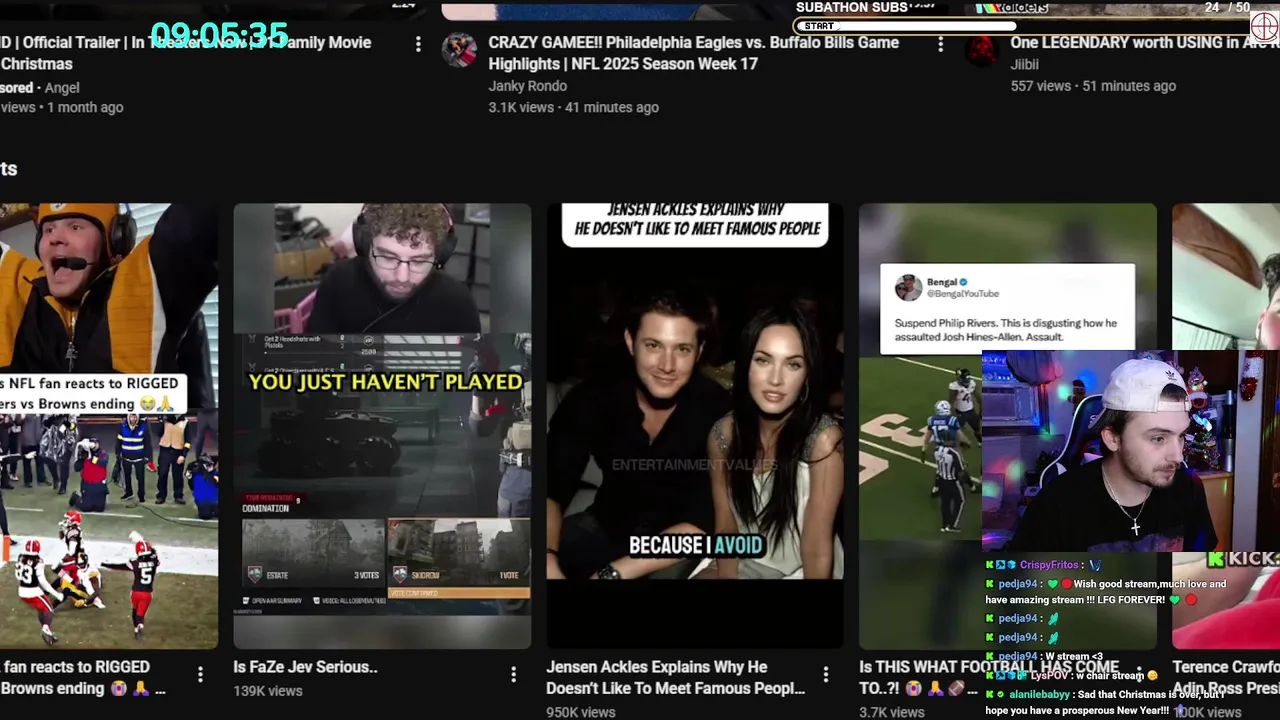Open Jensen Ackles Explains Why title link
This screenshot has height=720, width=1280.
coord(675,677)
